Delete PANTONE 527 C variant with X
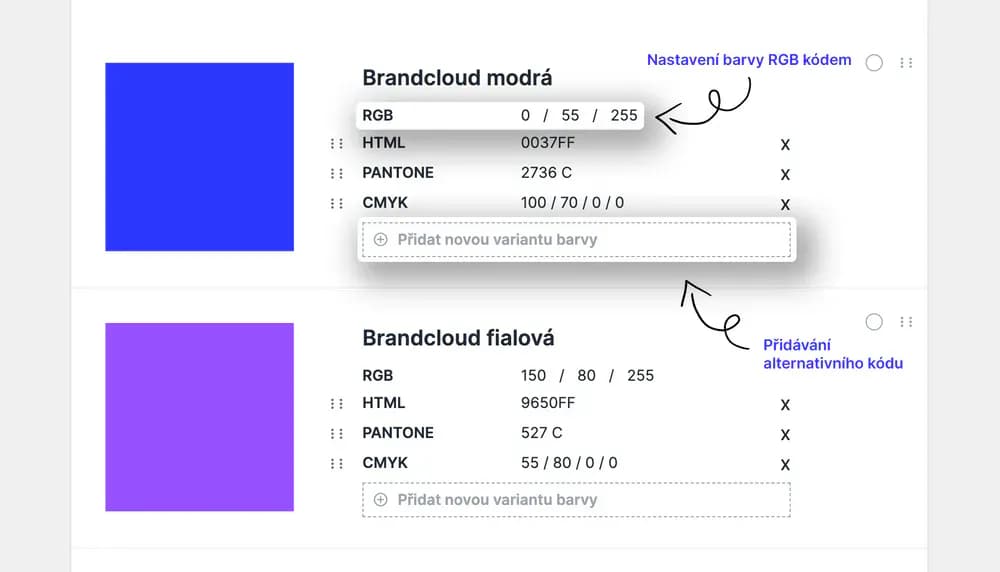The height and width of the screenshot is (572, 1000). pyautogui.click(x=785, y=435)
